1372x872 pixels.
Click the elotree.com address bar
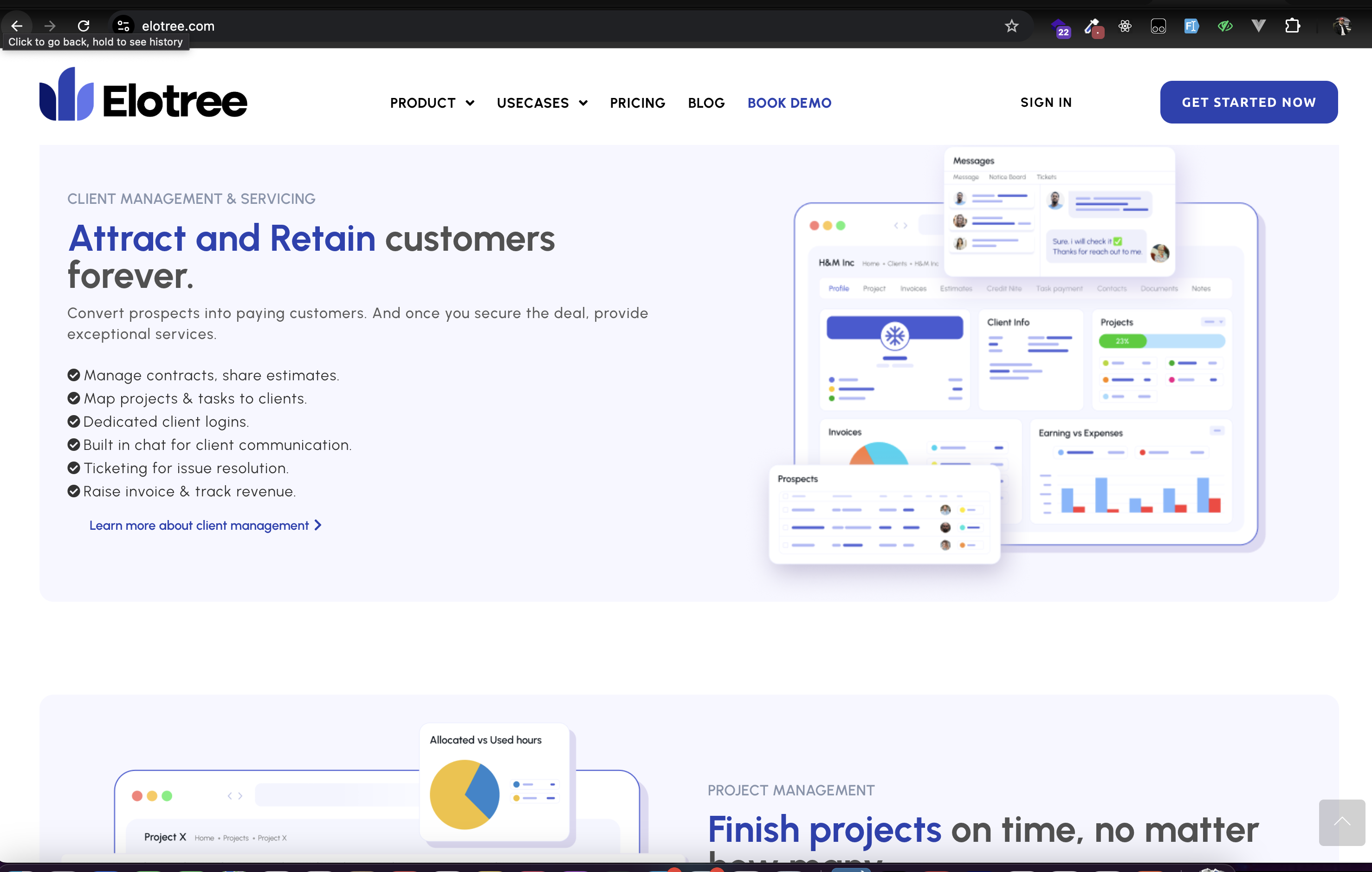(570, 26)
